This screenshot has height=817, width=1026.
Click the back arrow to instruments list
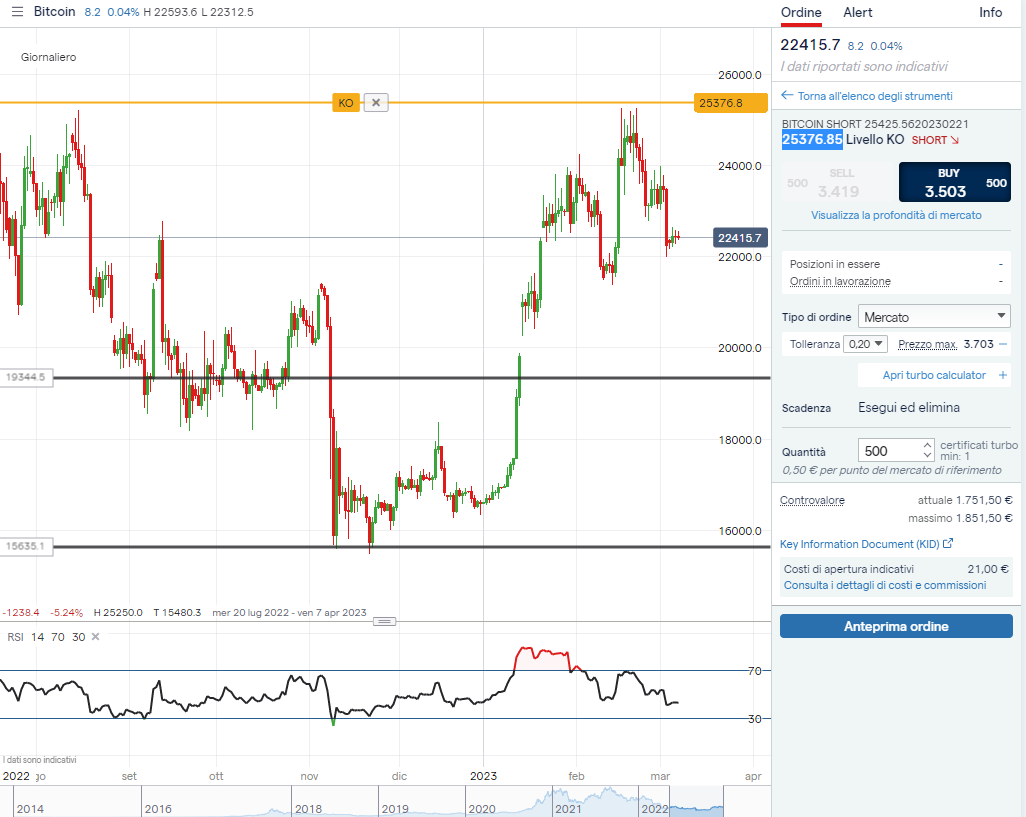click(x=787, y=96)
